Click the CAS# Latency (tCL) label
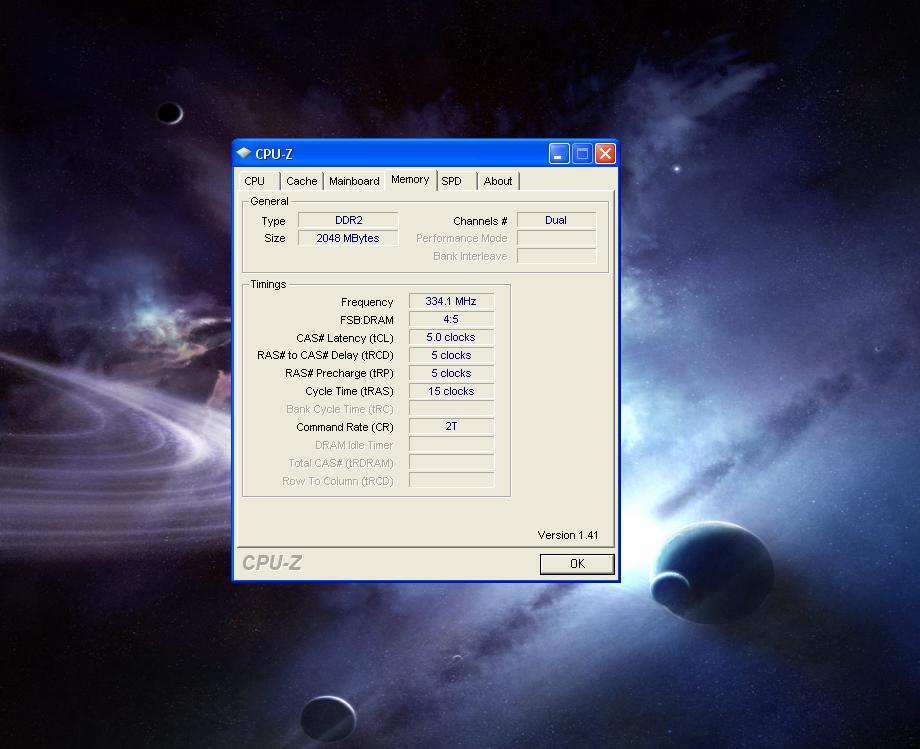The width and height of the screenshot is (920, 749). 345,338
